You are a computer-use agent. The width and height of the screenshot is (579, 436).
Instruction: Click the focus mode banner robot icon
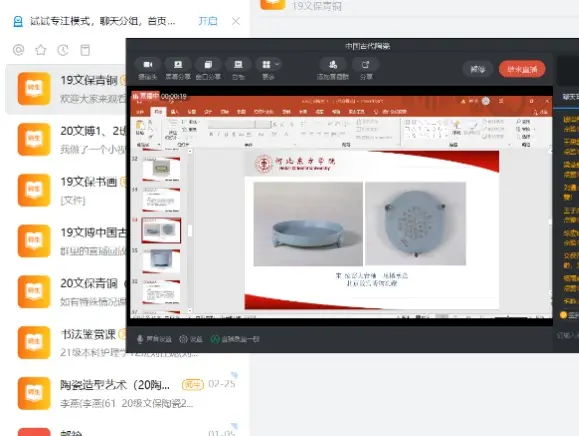[18, 21]
